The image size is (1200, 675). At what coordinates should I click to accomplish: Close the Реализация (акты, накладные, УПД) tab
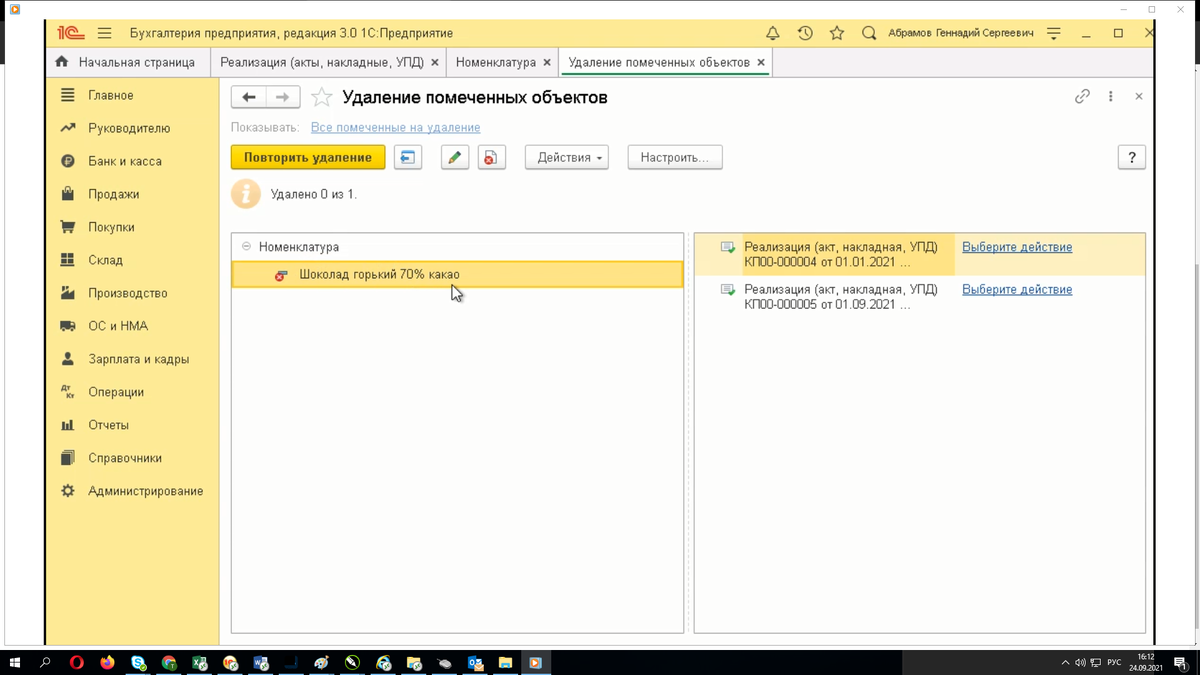pyautogui.click(x=435, y=63)
